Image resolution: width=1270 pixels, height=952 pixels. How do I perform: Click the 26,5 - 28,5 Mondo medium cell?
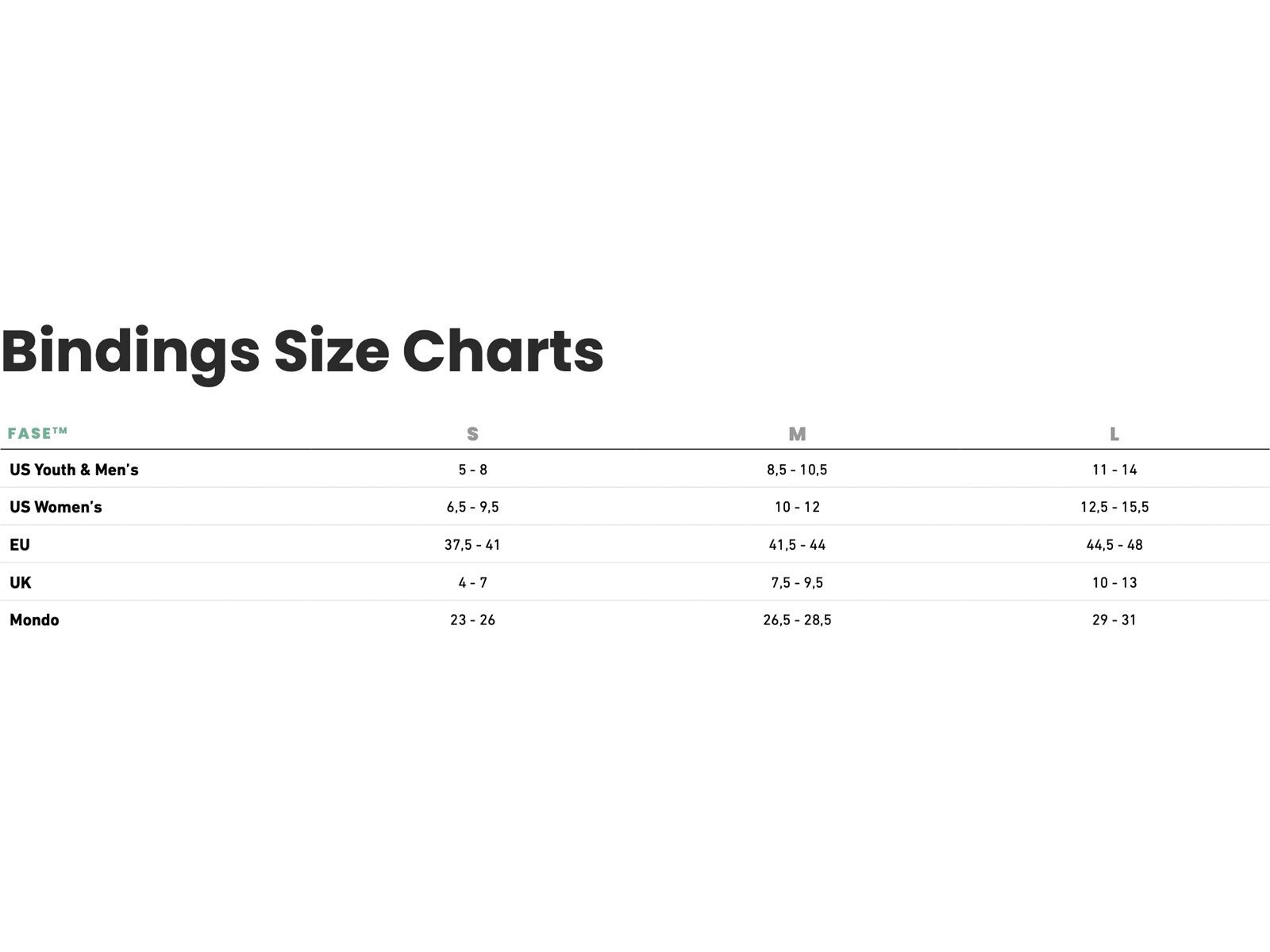(x=797, y=620)
